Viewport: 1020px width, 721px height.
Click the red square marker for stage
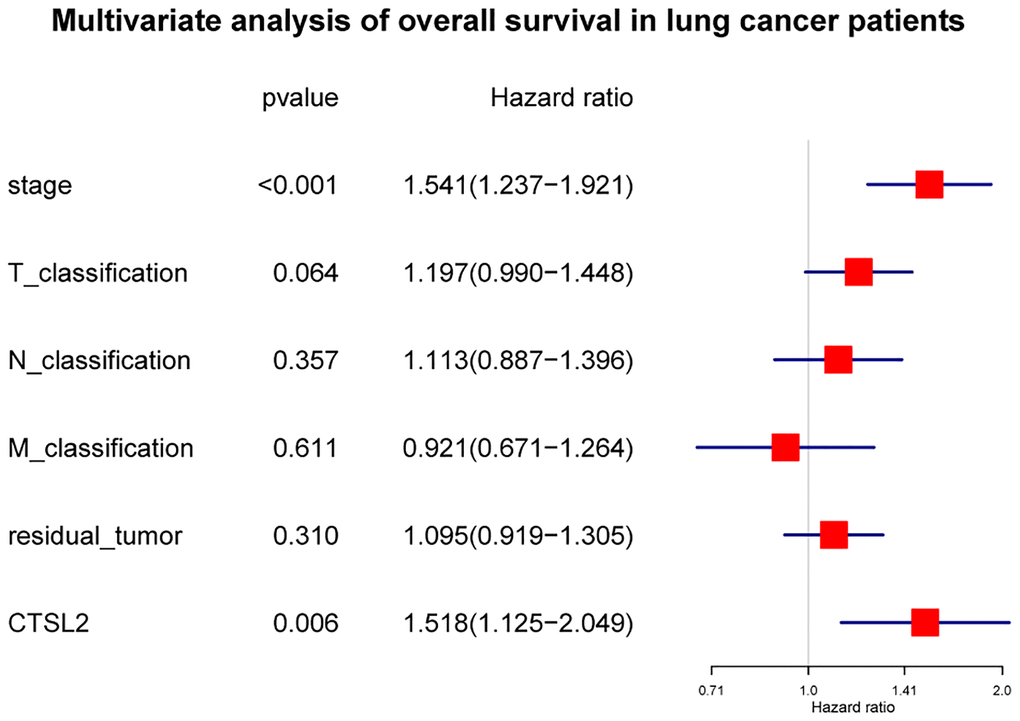929,185
